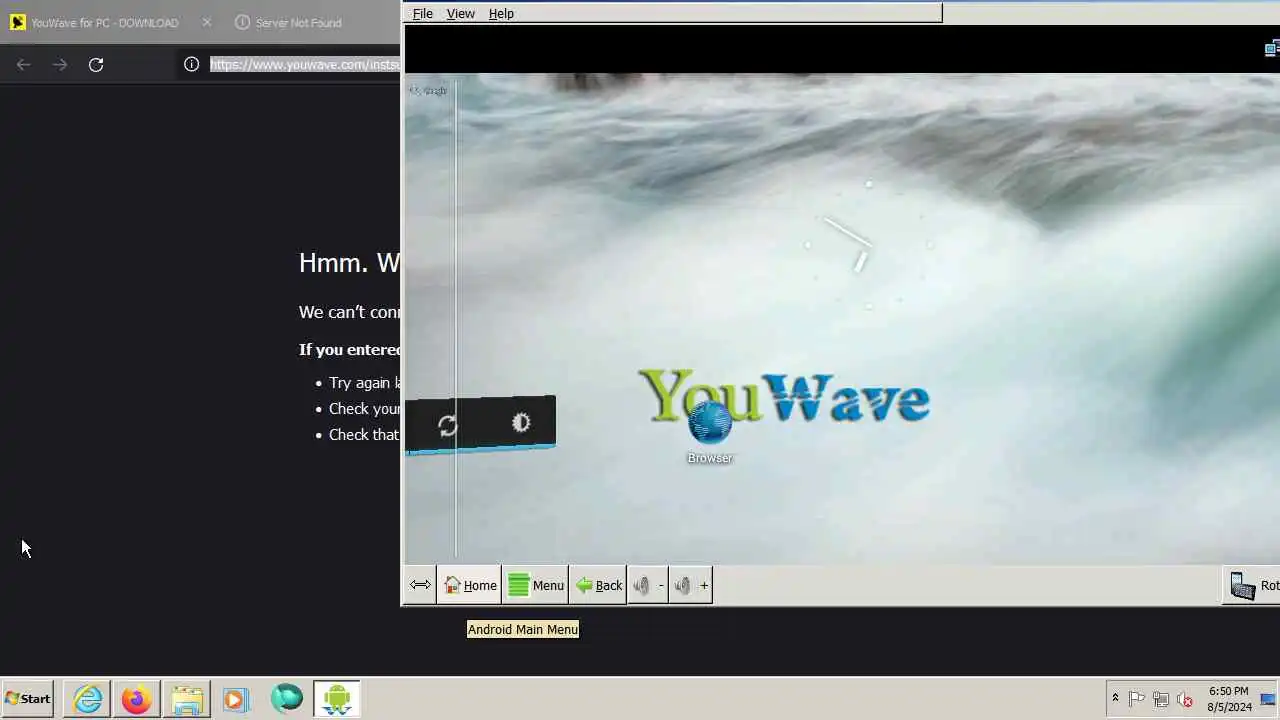Viewport: 1280px width, 720px height.
Task: Open the media player taskbar icon
Action: [x=235, y=699]
